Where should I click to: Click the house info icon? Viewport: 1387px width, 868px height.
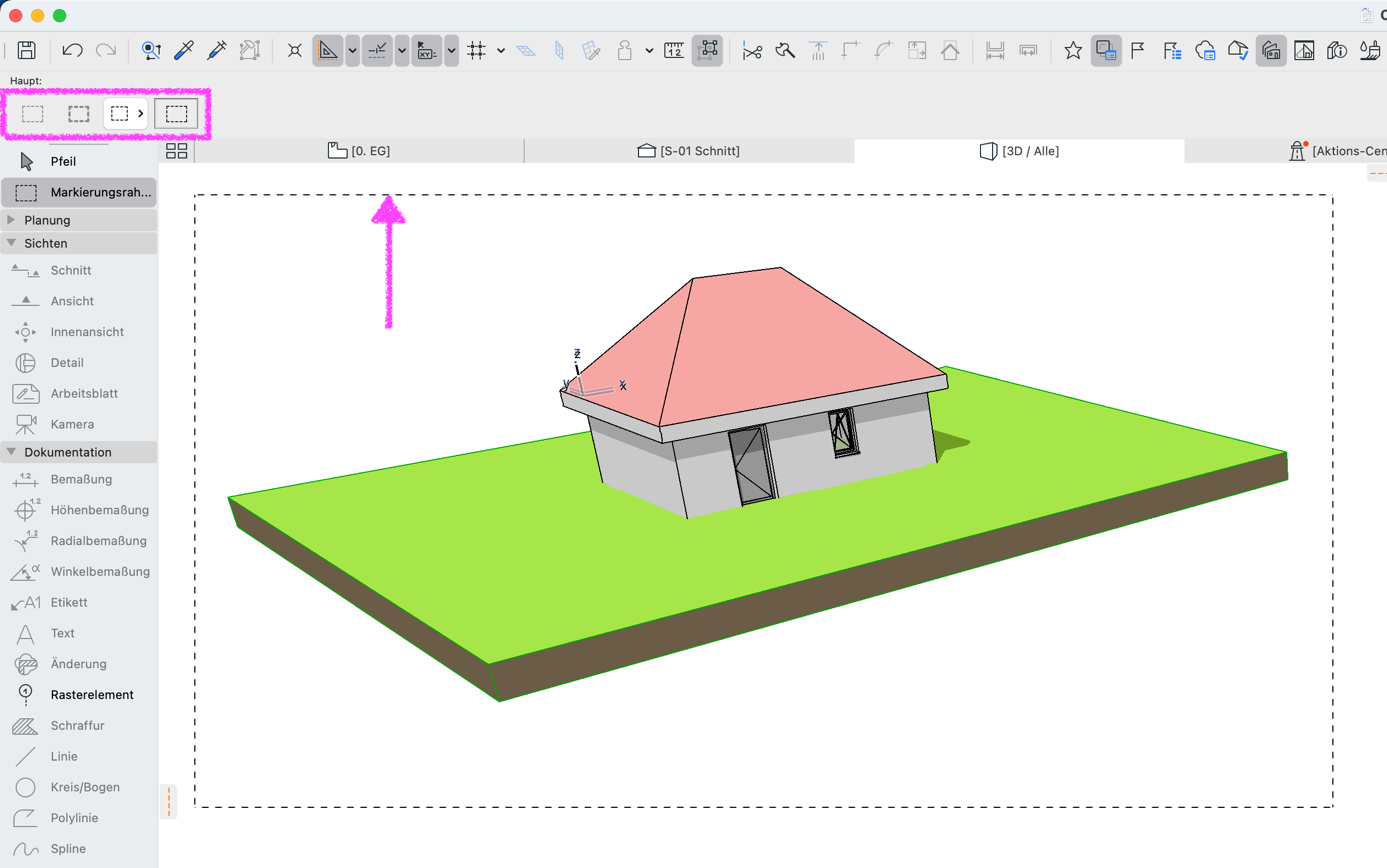click(x=1338, y=50)
